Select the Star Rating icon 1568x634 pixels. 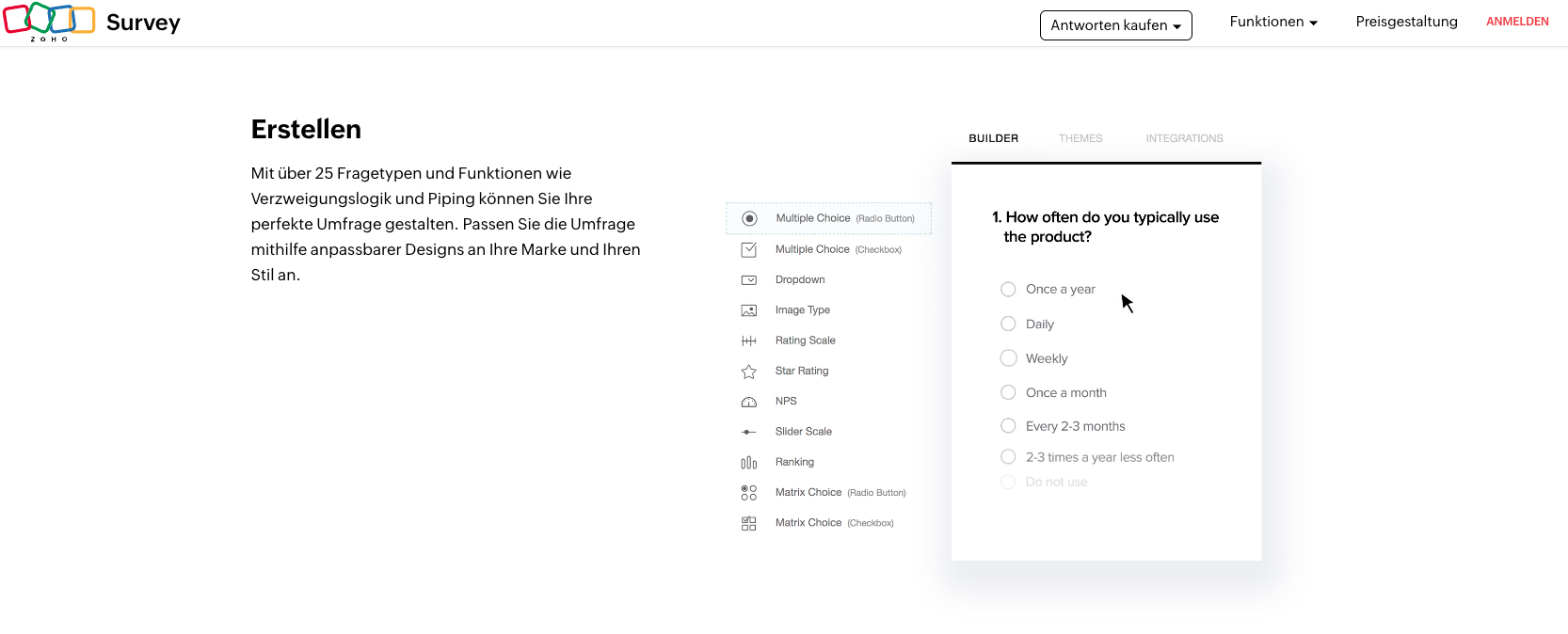click(749, 372)
